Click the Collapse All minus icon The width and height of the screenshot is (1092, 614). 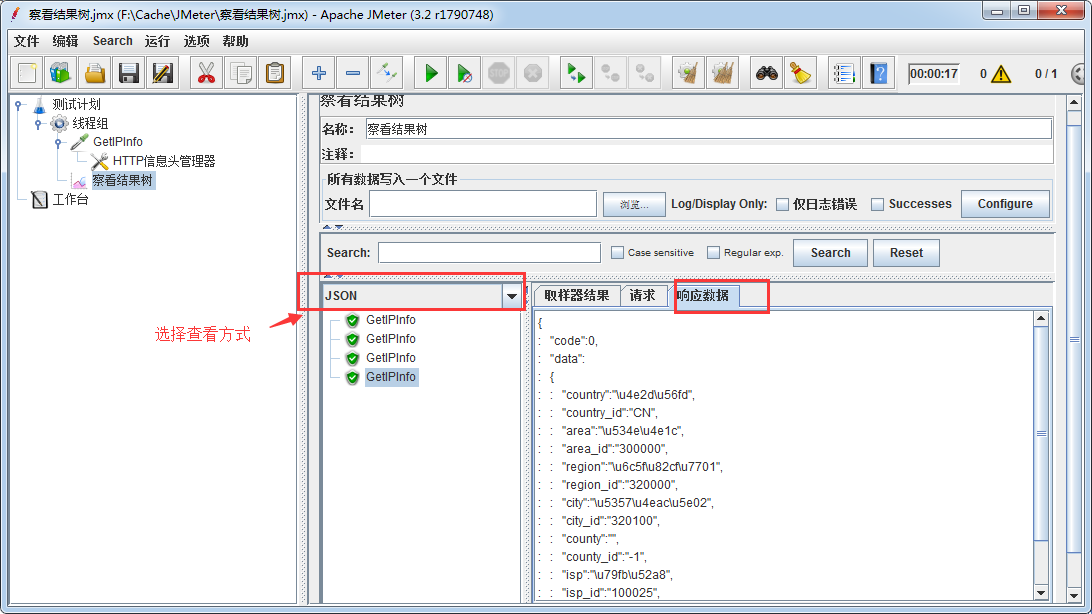pos(353,73)
